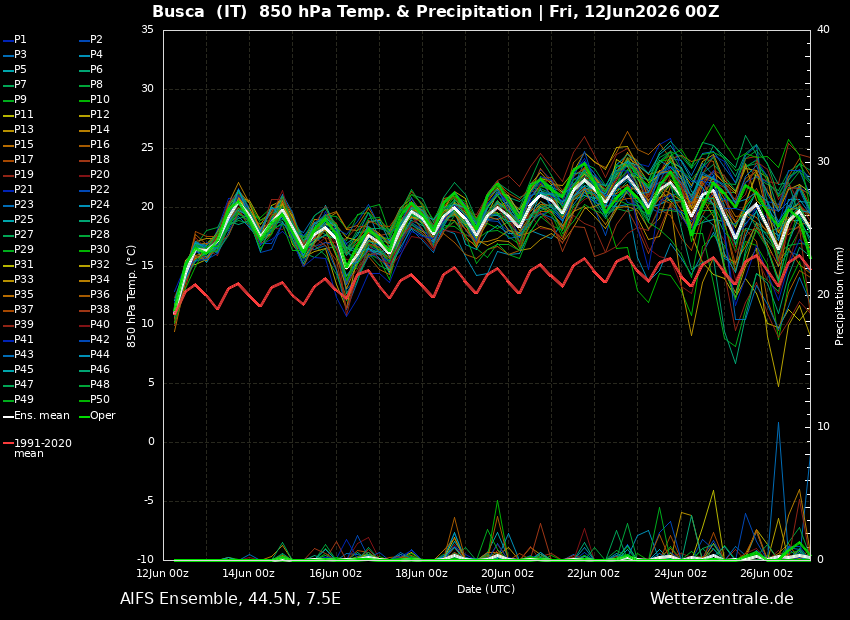This screenshot has width=850, height=620.
Task: Select the '14Jun 00z' date axis label
Action: pos(248,573)
